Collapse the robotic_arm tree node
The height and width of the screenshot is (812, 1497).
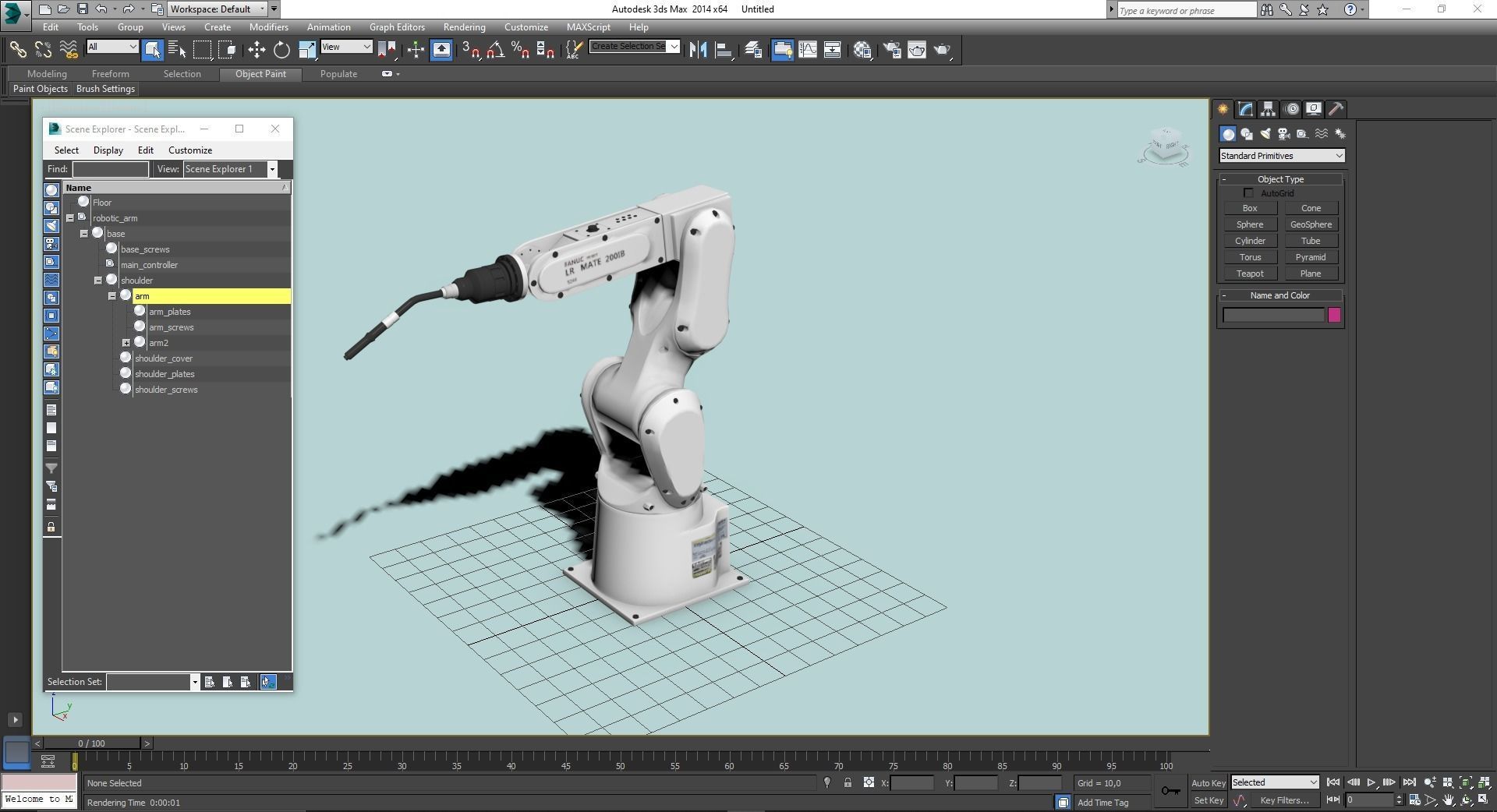[70, 218]
